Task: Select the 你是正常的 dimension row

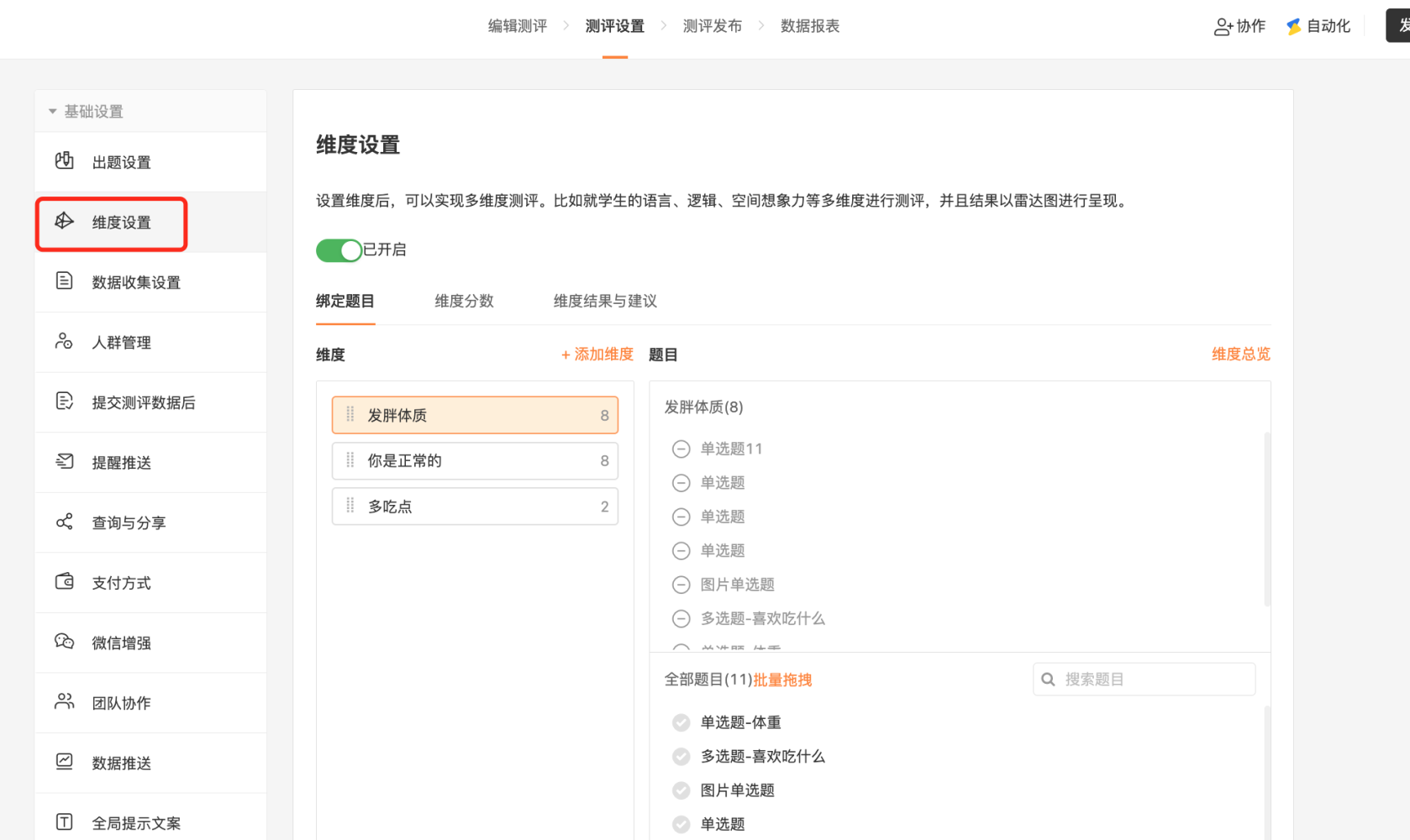Action: (476, 460)
